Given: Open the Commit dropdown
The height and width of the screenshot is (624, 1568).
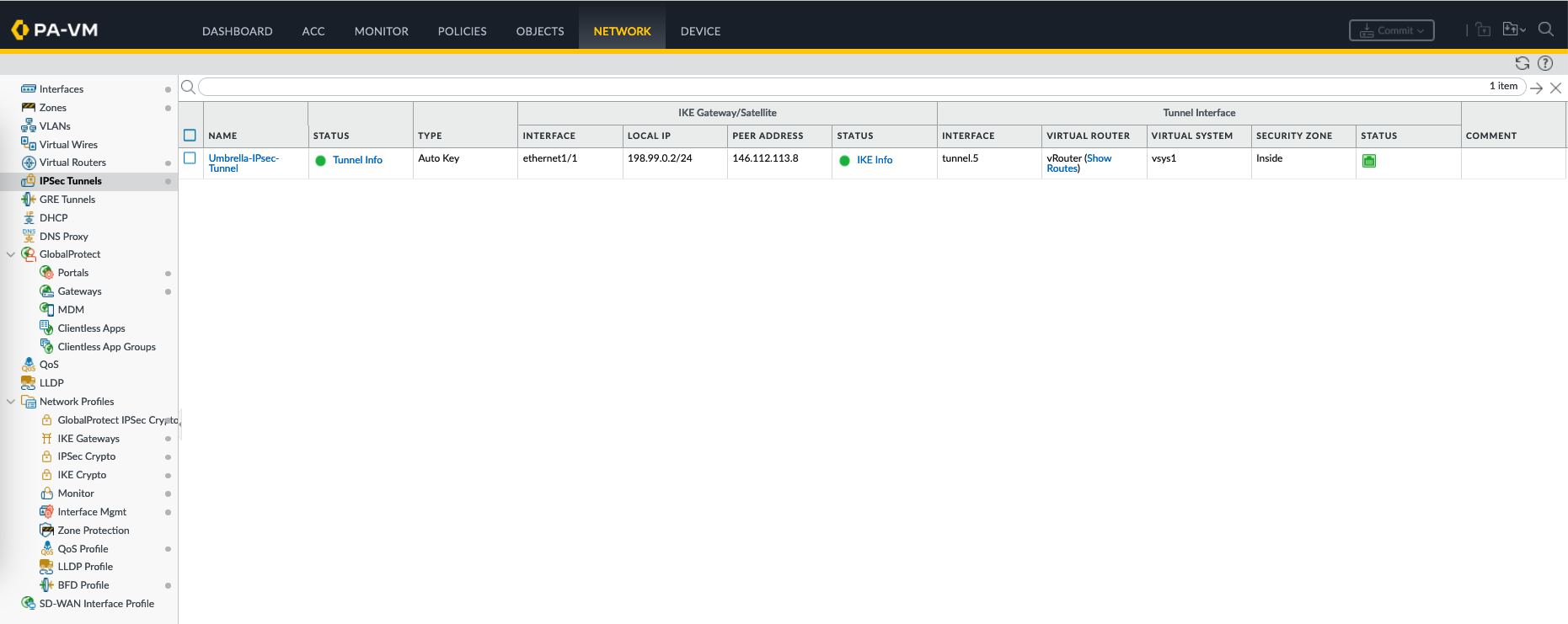Looking at the screenshot, I should pyautogui.click(x=1391, y=30).
